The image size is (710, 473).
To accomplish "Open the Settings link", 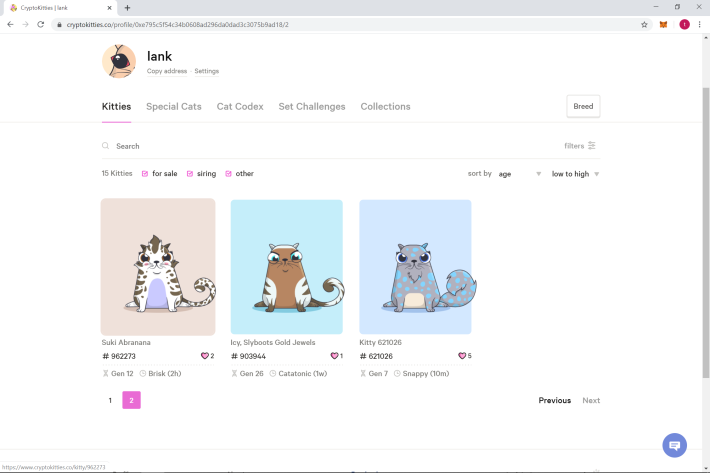I will pyautogui.click(x=206, y=71).
